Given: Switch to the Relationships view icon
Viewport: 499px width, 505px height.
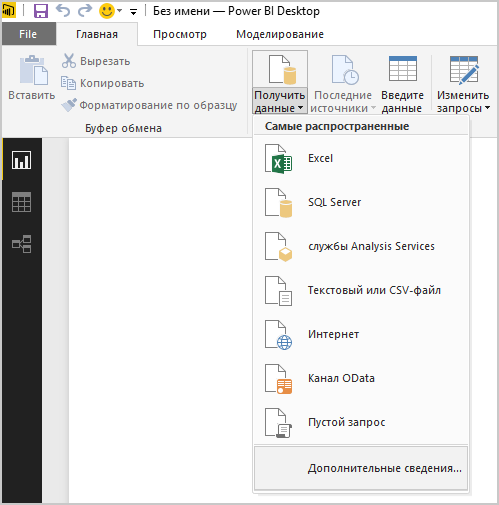Looking at the screenshot, I should pyautogui.click(x=22, y=244).
